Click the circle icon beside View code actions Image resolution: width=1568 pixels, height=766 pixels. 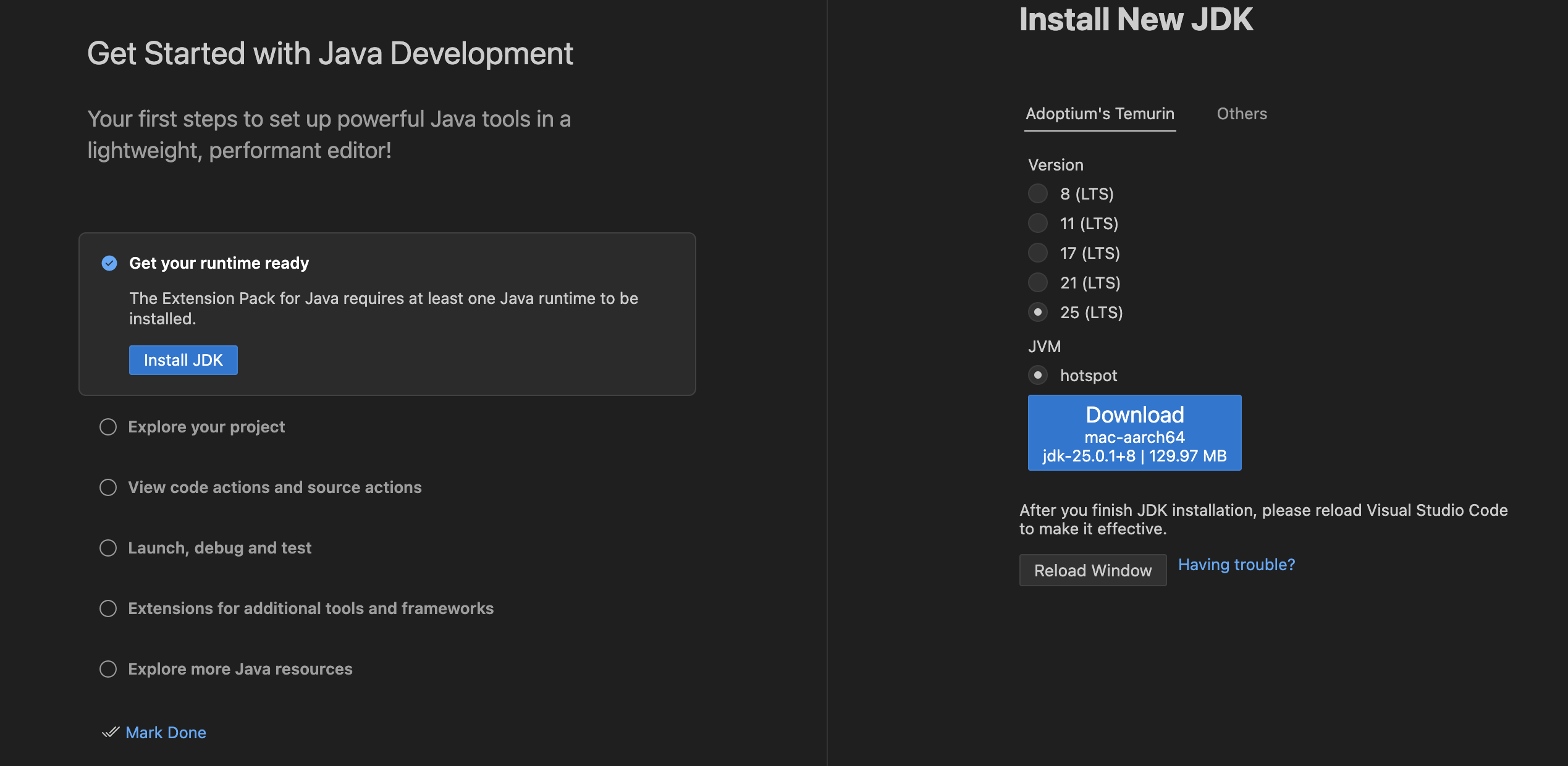click(x=108, y=487)
